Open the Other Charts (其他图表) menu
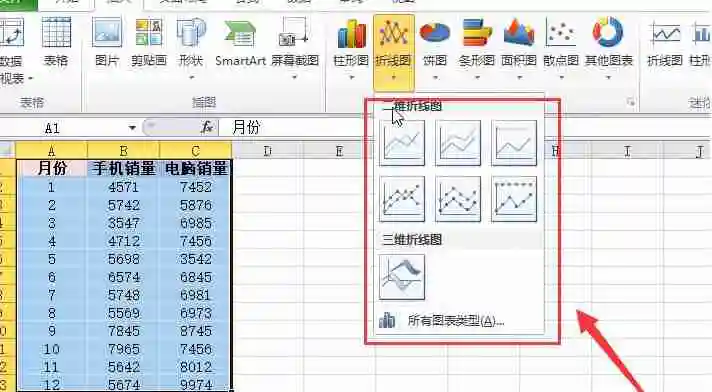Screen dimensions: 712x392 click(608, 48)
